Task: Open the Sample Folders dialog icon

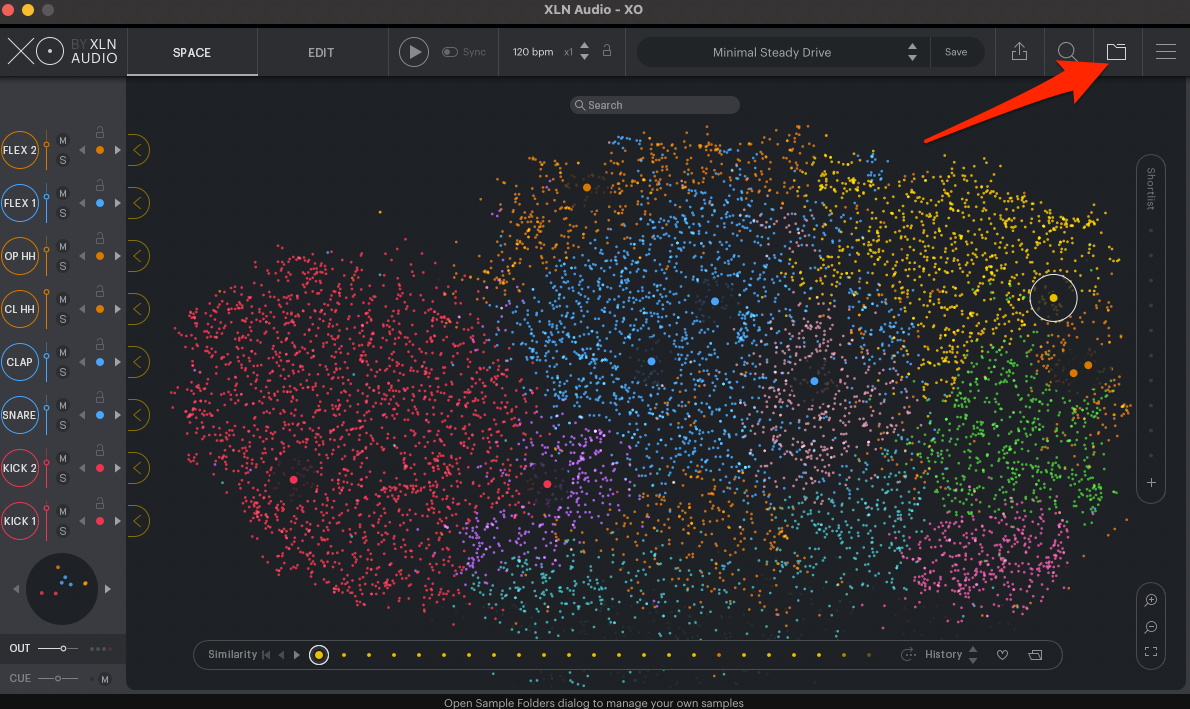Action: [x=1116, y=52]
